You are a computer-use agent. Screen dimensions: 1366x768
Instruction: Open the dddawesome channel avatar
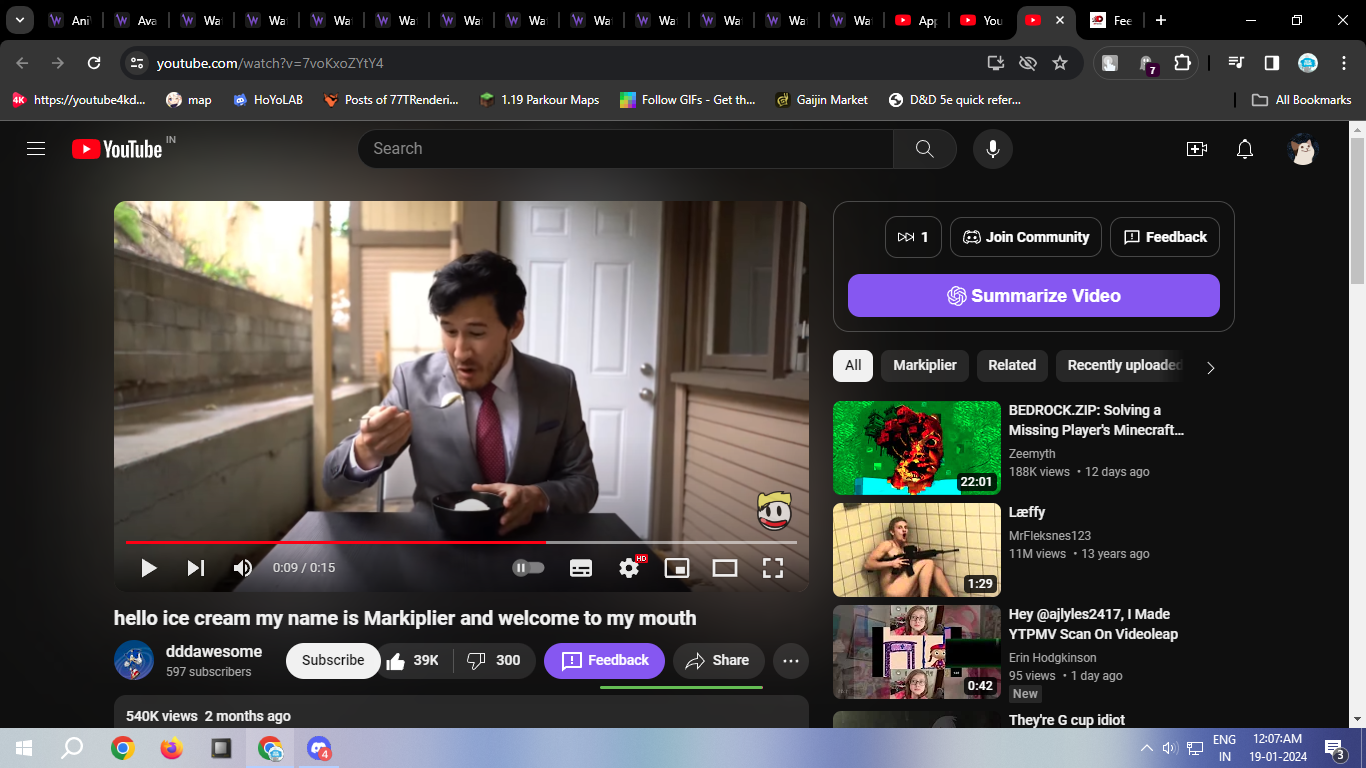tap(134, 661)
